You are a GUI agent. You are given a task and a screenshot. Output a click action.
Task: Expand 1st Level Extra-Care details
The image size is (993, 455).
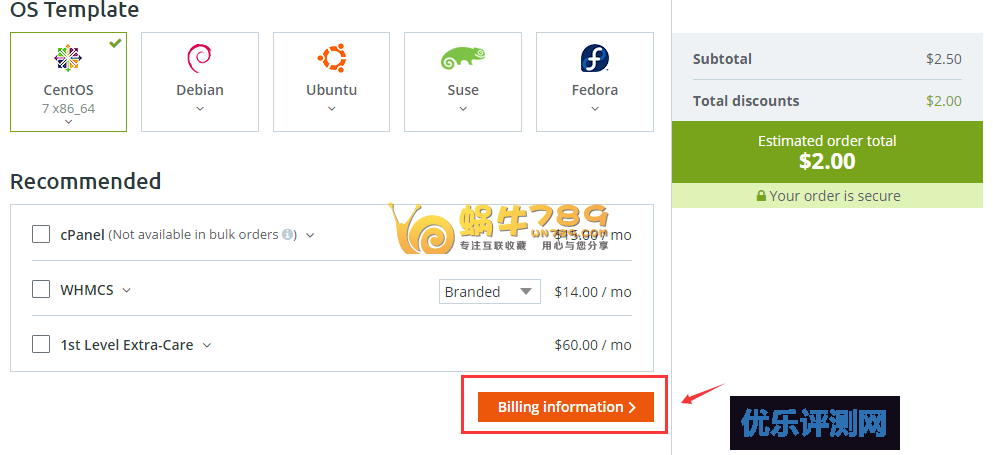coord(207,345)
